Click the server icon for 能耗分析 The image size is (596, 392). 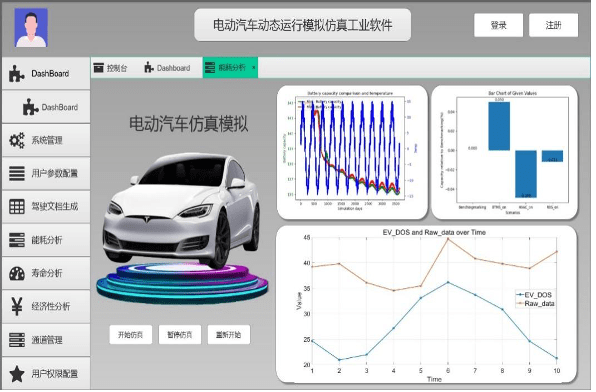(x=17, y=240)
